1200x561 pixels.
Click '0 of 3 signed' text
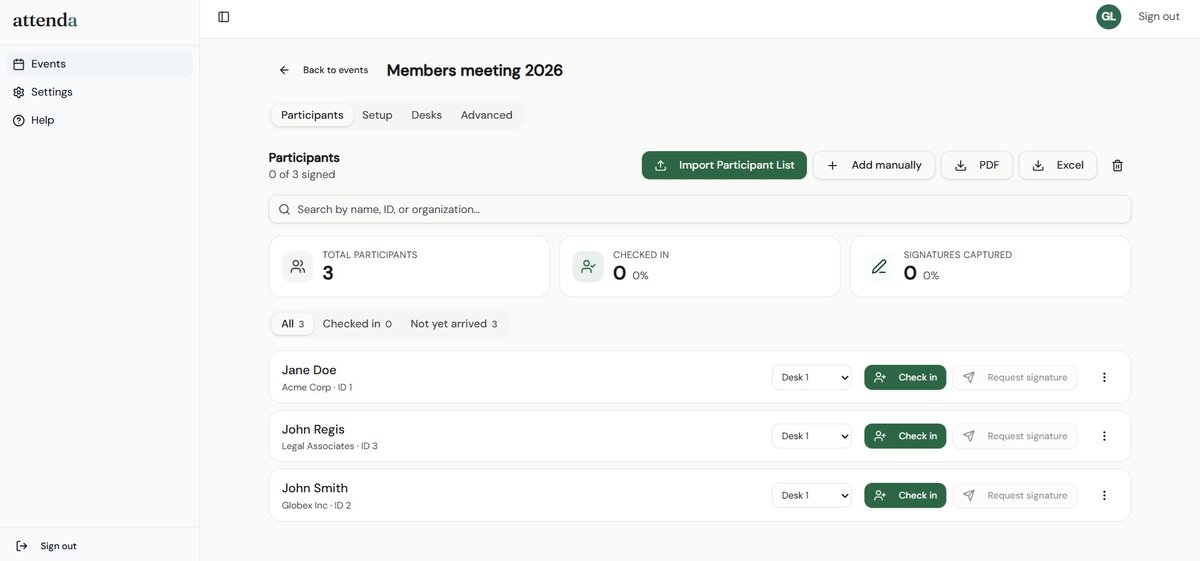tap(302, 174)
